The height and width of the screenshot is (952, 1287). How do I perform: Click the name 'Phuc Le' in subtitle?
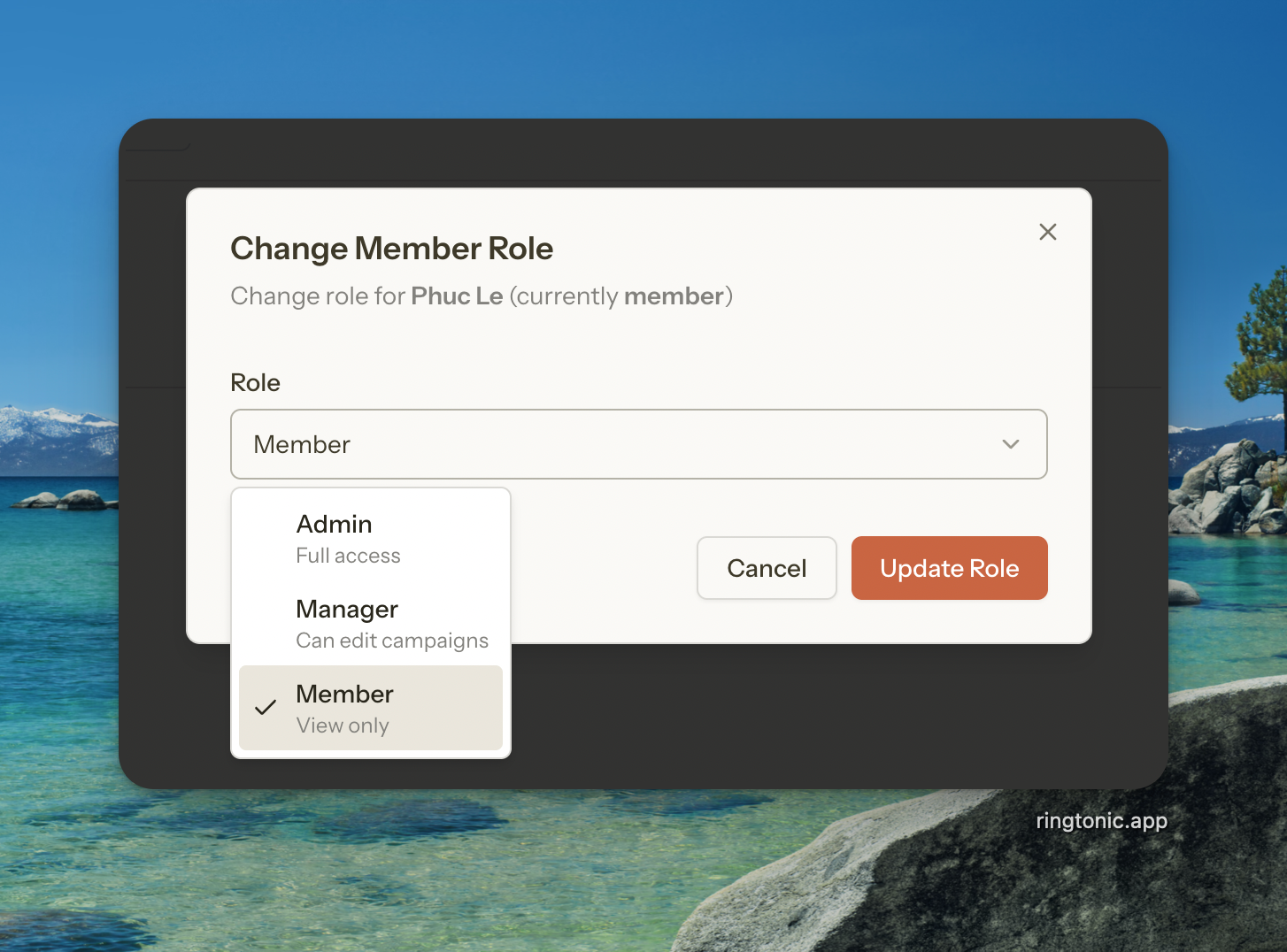[457, 296]
